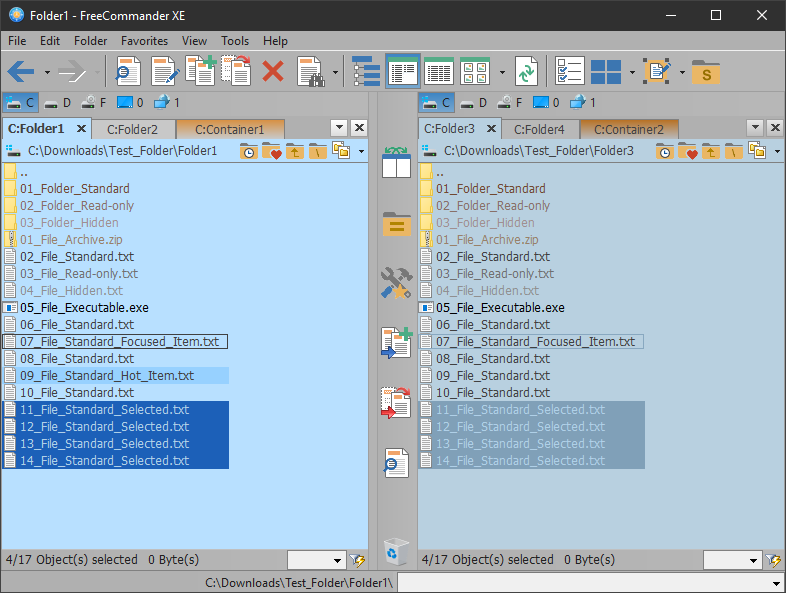786x593 pixels.
Task: Toggle the folder tree view icon
Action: click(x=366, y=71)
